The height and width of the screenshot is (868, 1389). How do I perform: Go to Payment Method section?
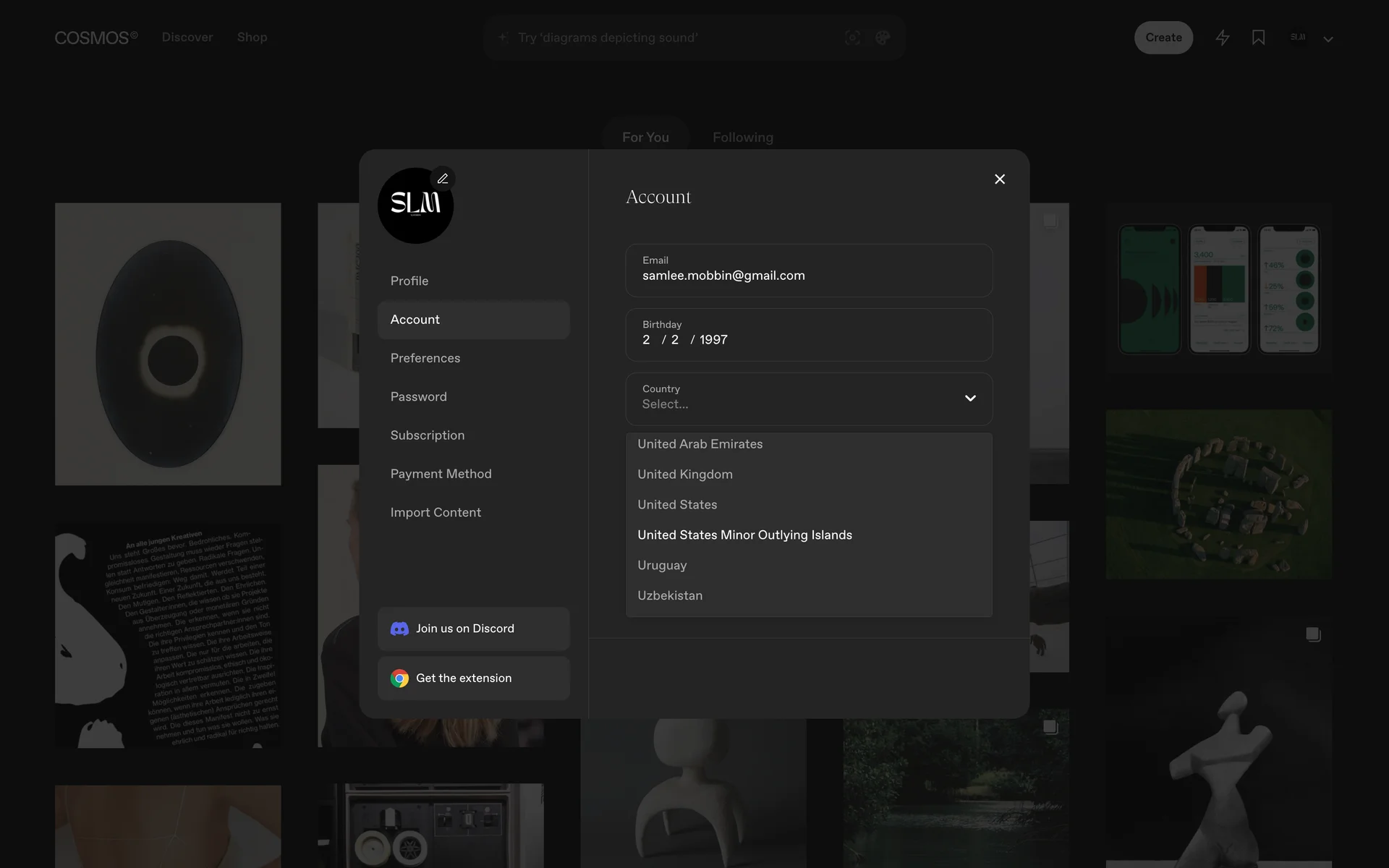[x=441, y=474]
